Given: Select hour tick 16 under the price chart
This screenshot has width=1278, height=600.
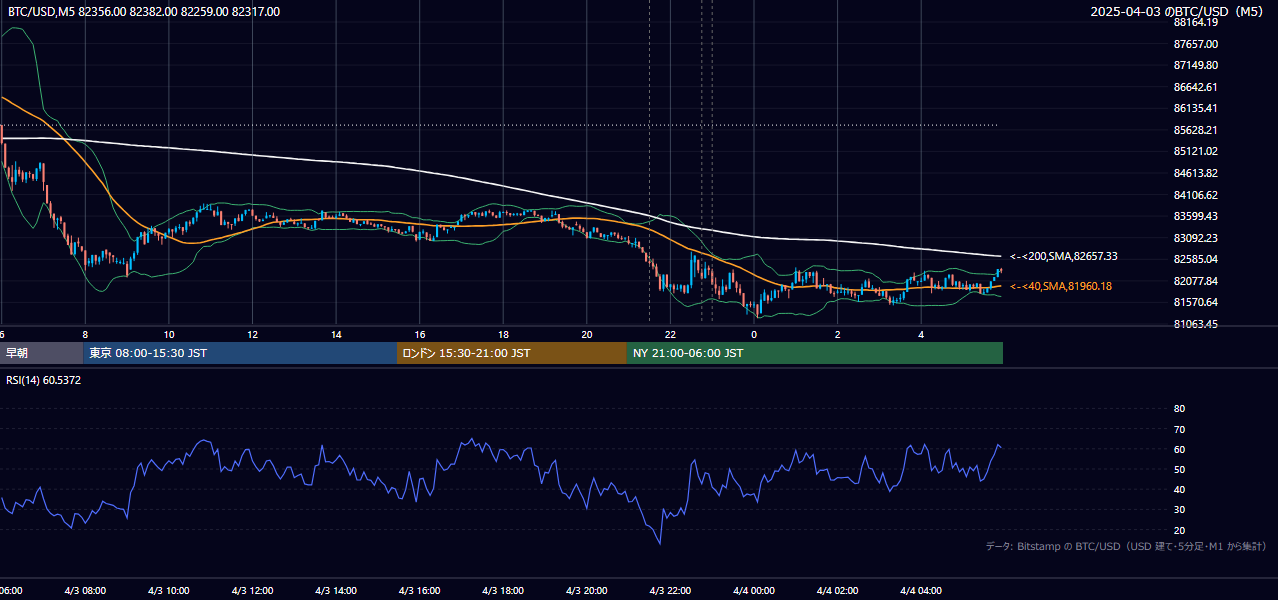Looking at the screenshot, I should pos(420,334).
